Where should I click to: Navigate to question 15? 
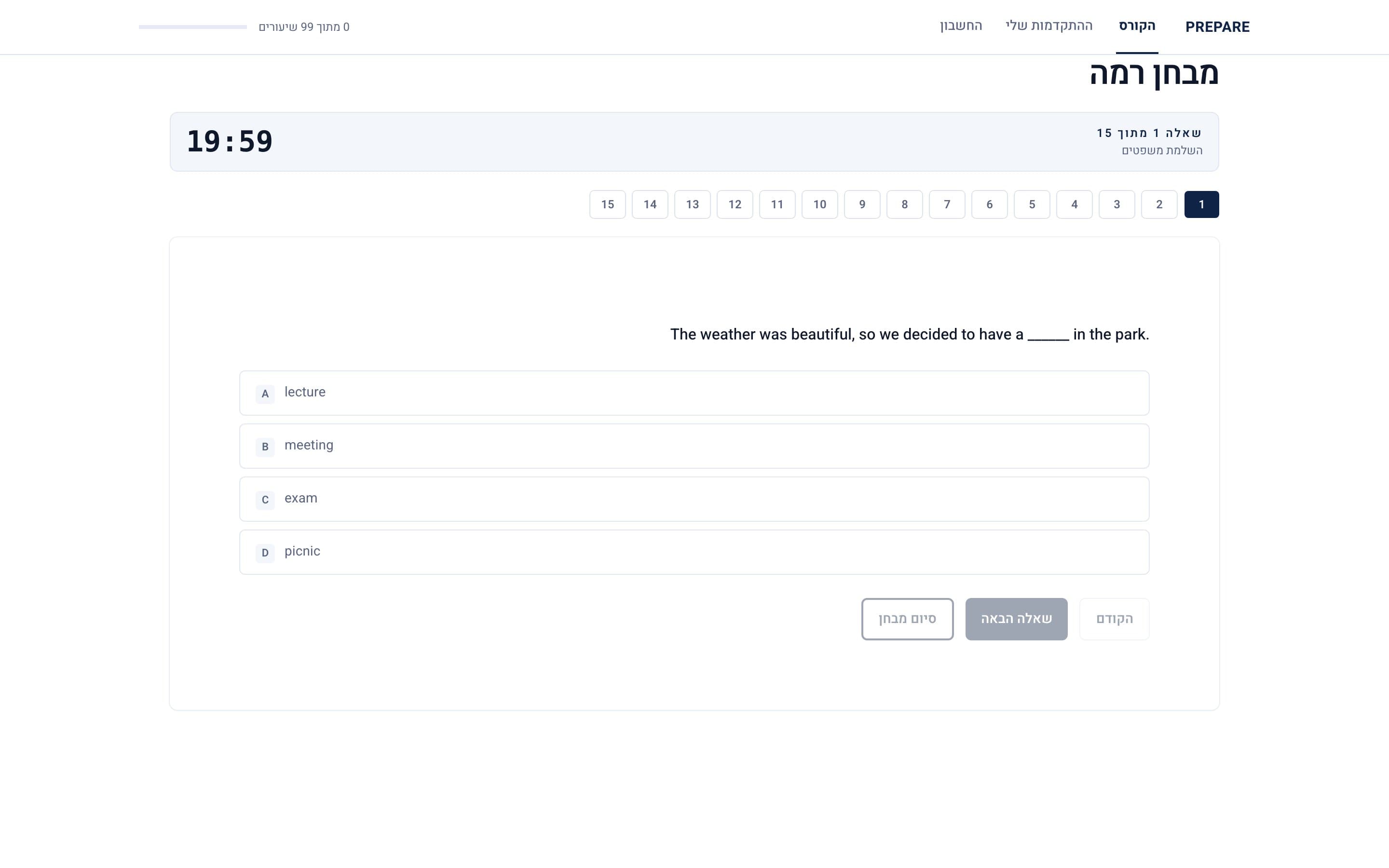tap(607, 204)
